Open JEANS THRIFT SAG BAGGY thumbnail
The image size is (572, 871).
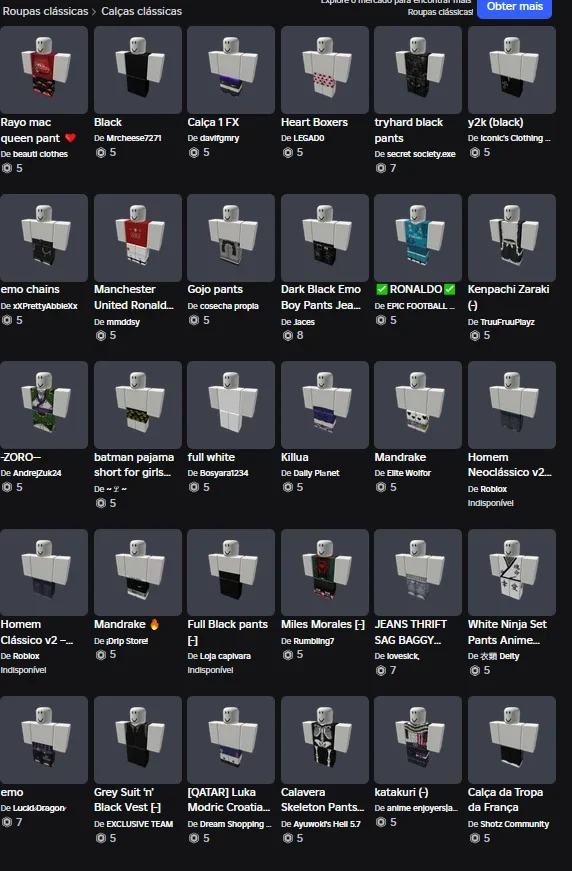[418, 573]
